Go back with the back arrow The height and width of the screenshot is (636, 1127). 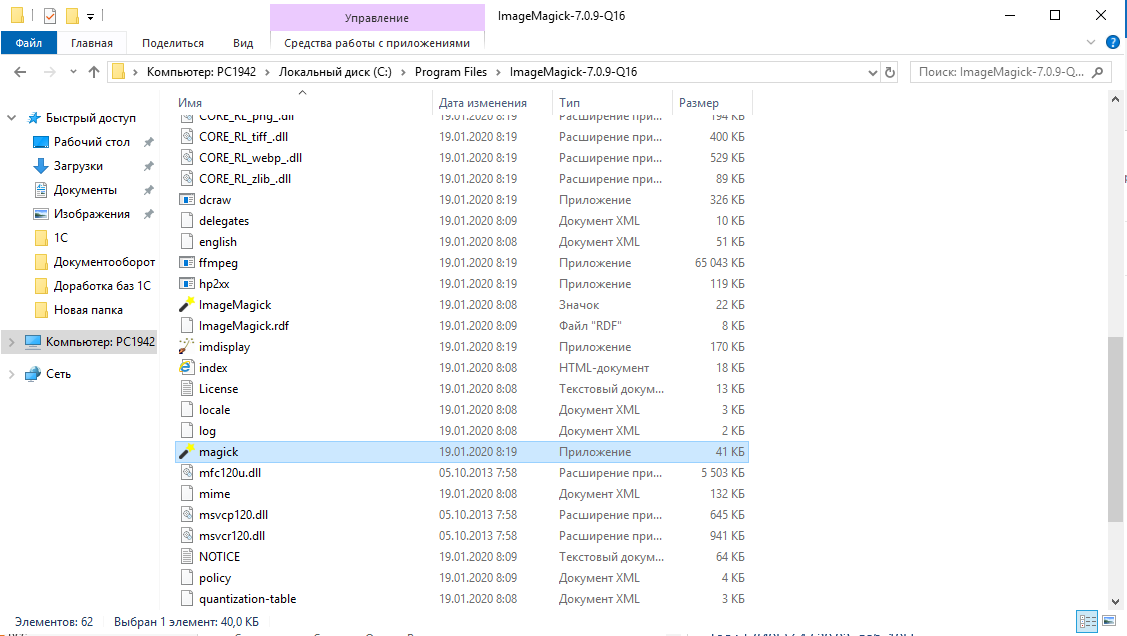pyautogui.click(x=20, y=72)
